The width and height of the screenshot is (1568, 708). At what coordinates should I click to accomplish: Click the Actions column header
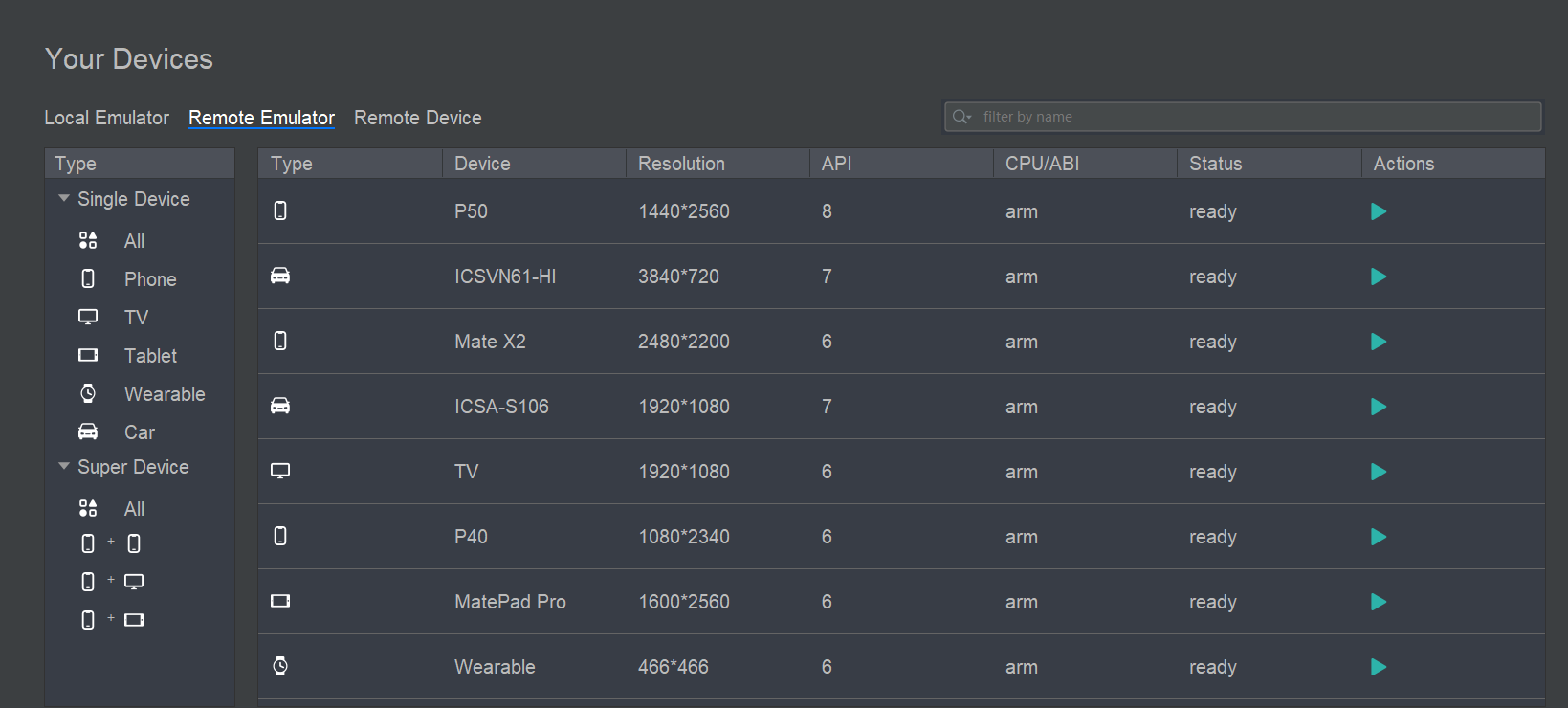pyautogui.click(x=1453, y=164)
